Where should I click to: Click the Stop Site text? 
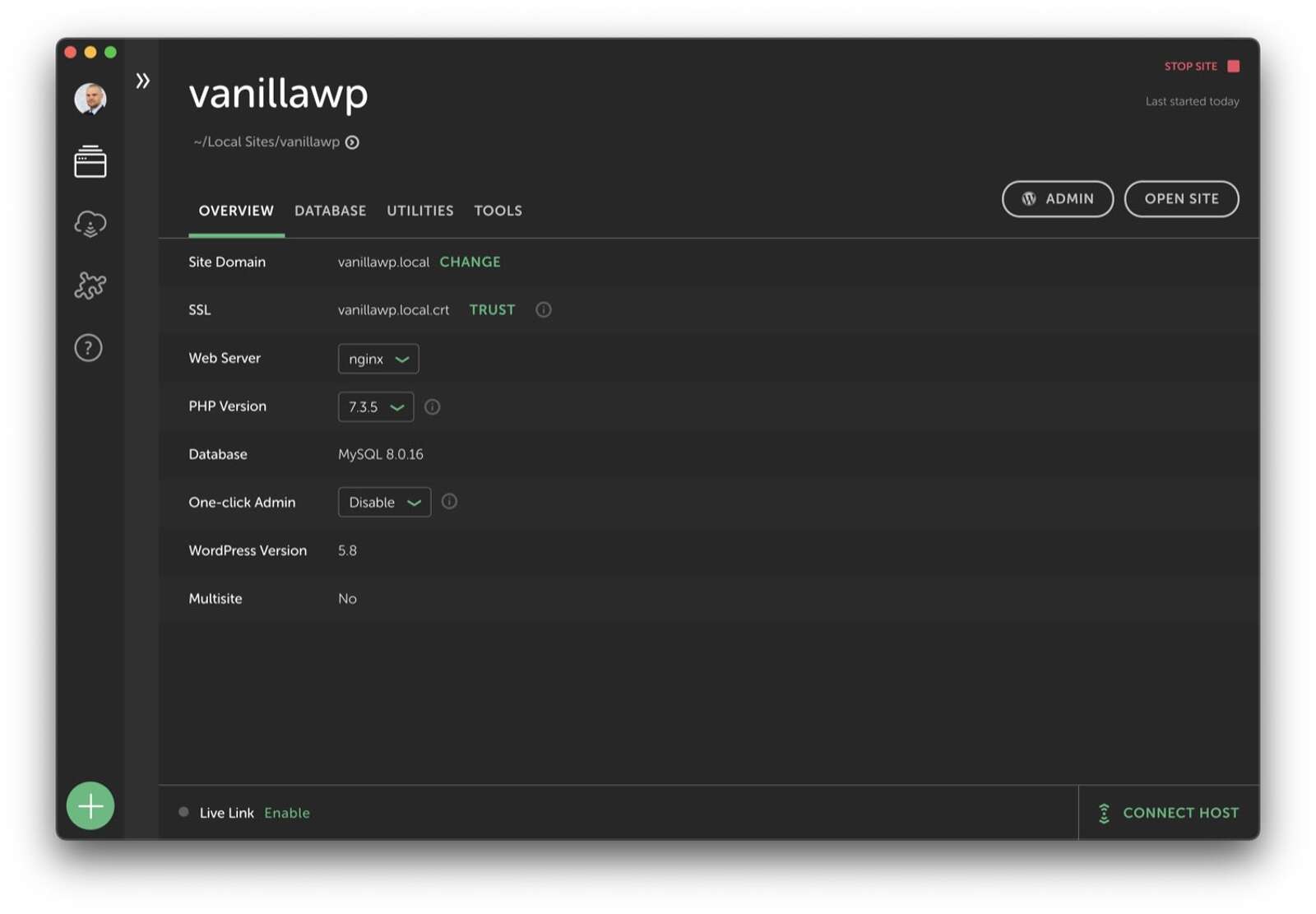(x=1191, y=66)
